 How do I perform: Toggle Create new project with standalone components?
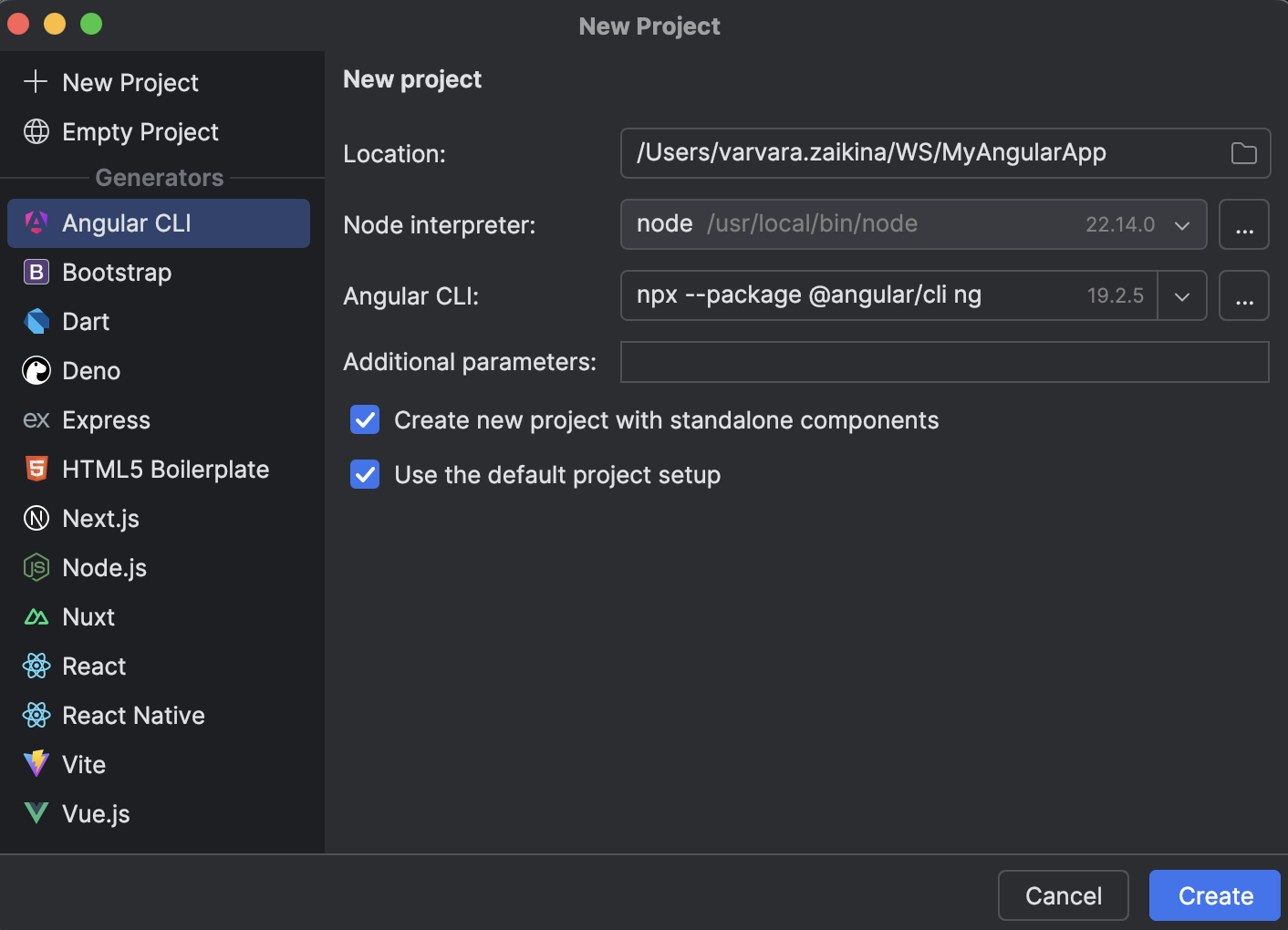[364, 419]
